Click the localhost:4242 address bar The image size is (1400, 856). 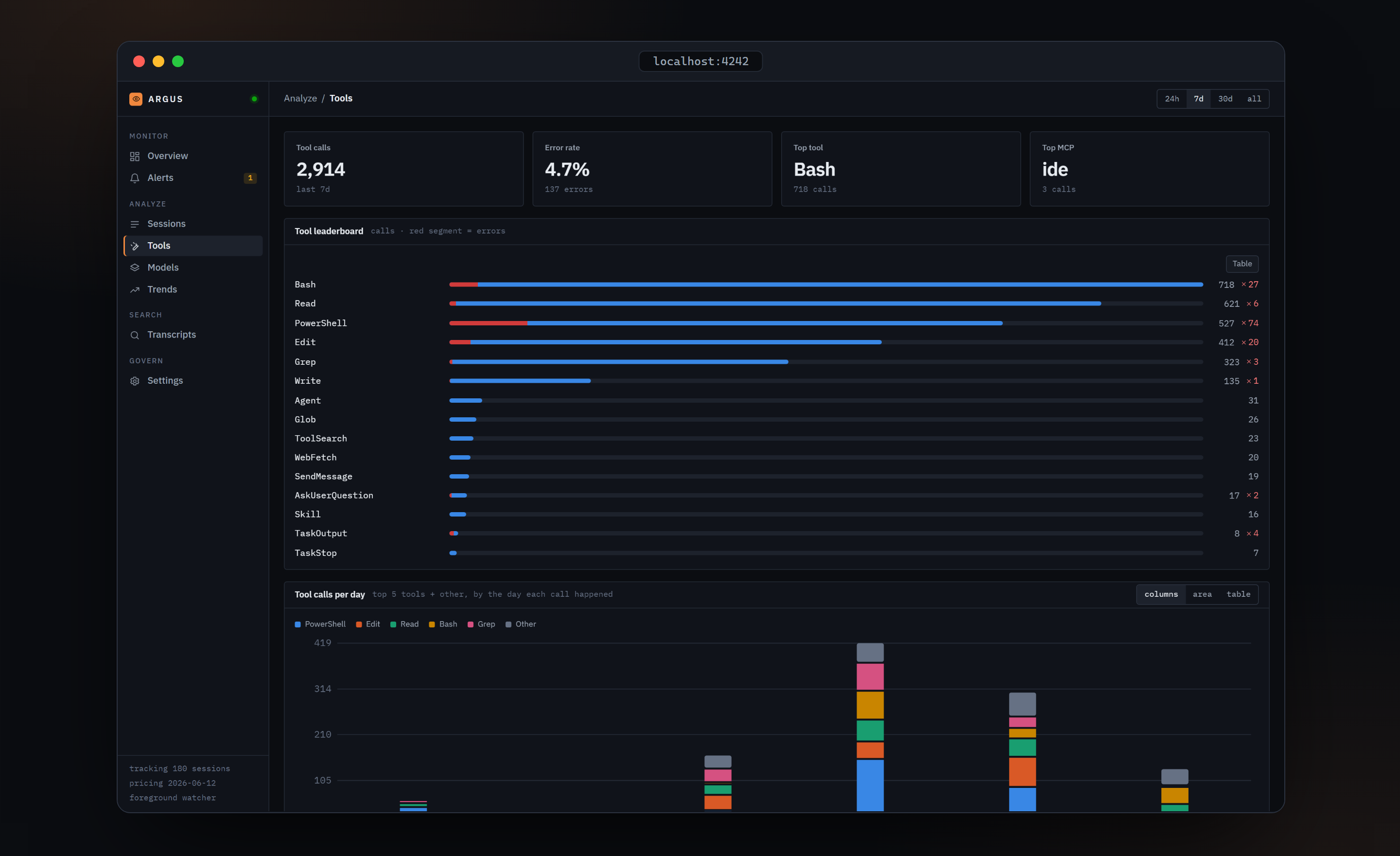700,61
